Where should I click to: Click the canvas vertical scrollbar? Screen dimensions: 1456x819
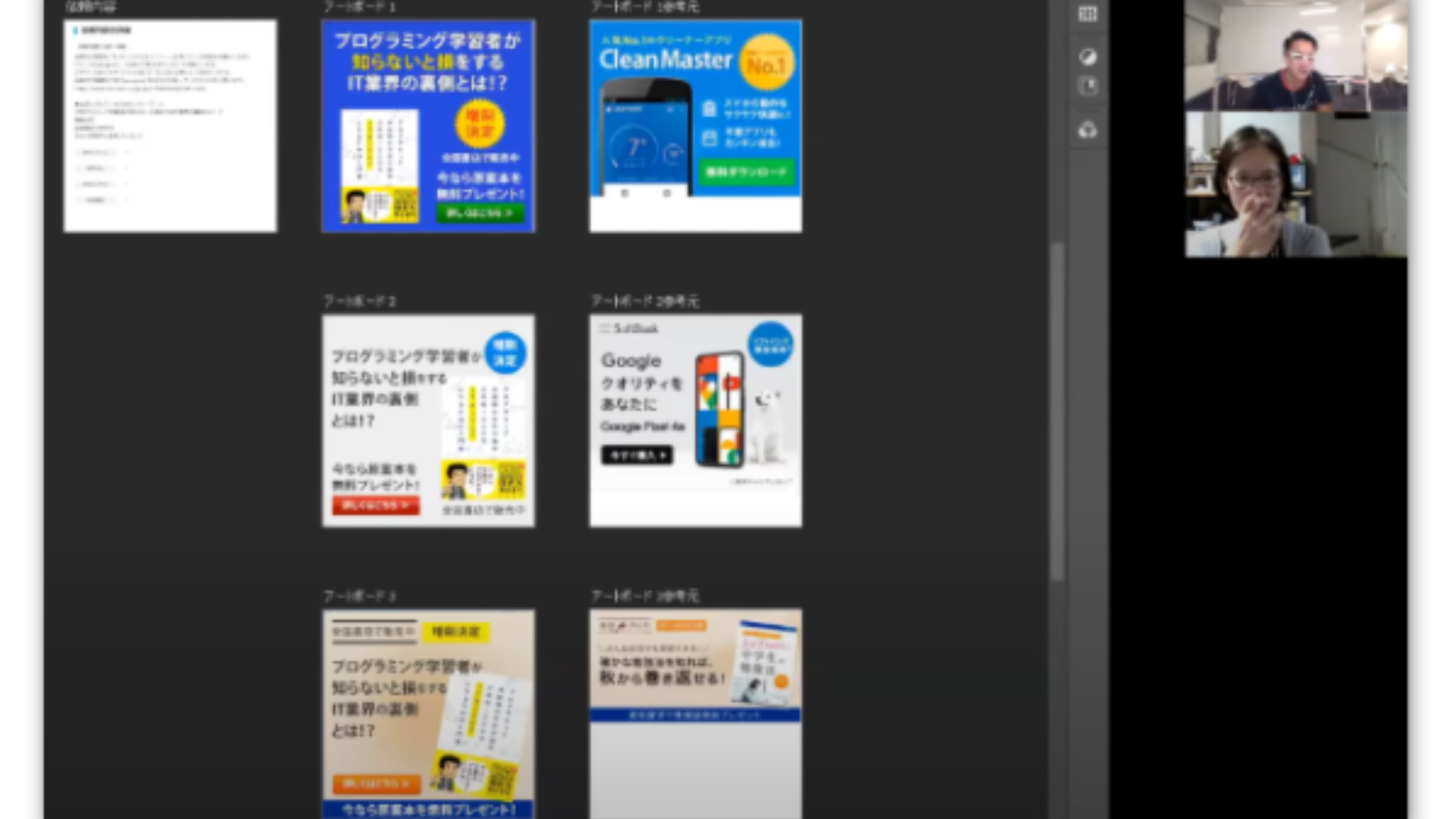tap(1057, 409)
